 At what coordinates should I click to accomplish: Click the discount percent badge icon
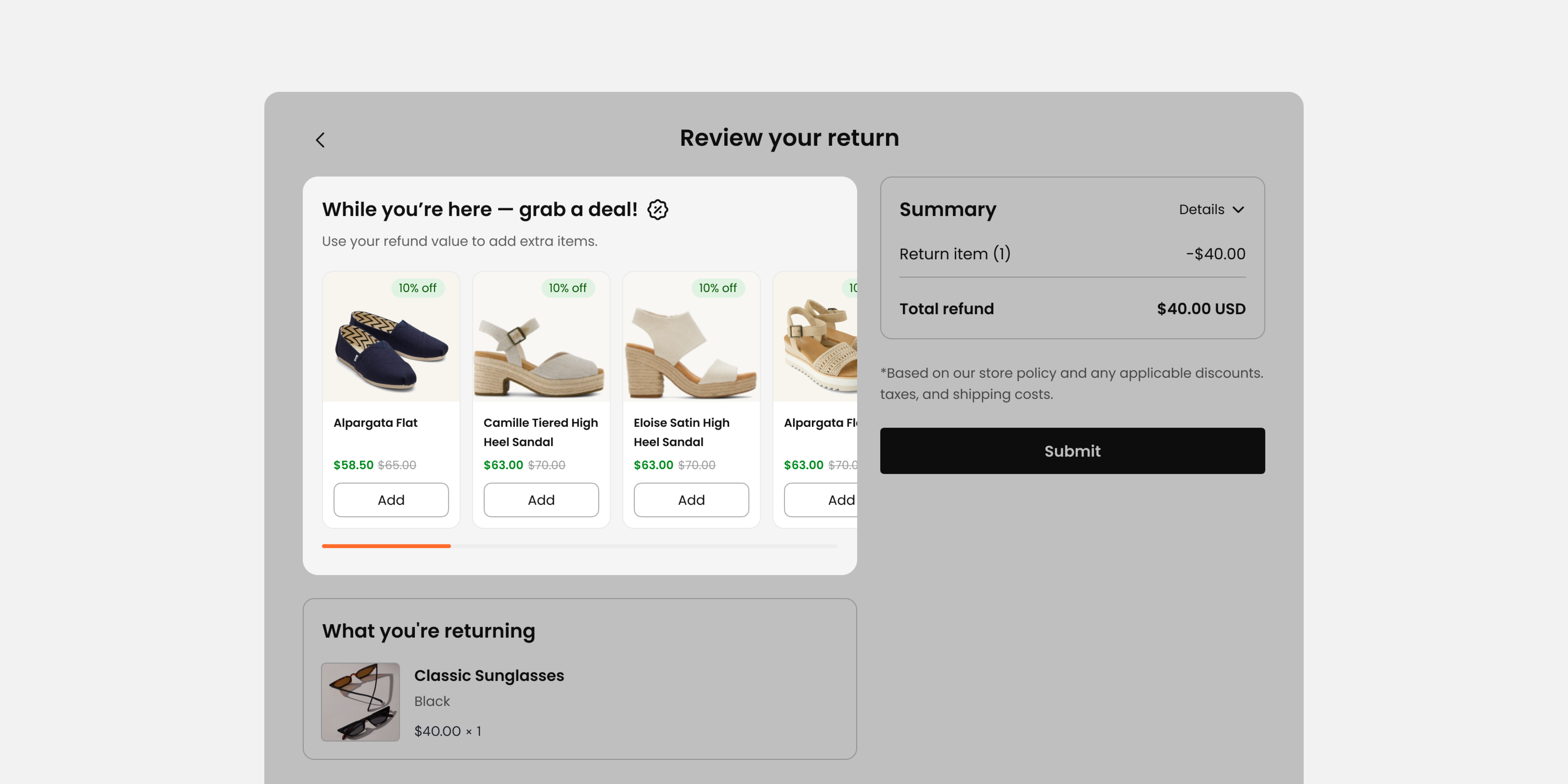coord(657,209)
